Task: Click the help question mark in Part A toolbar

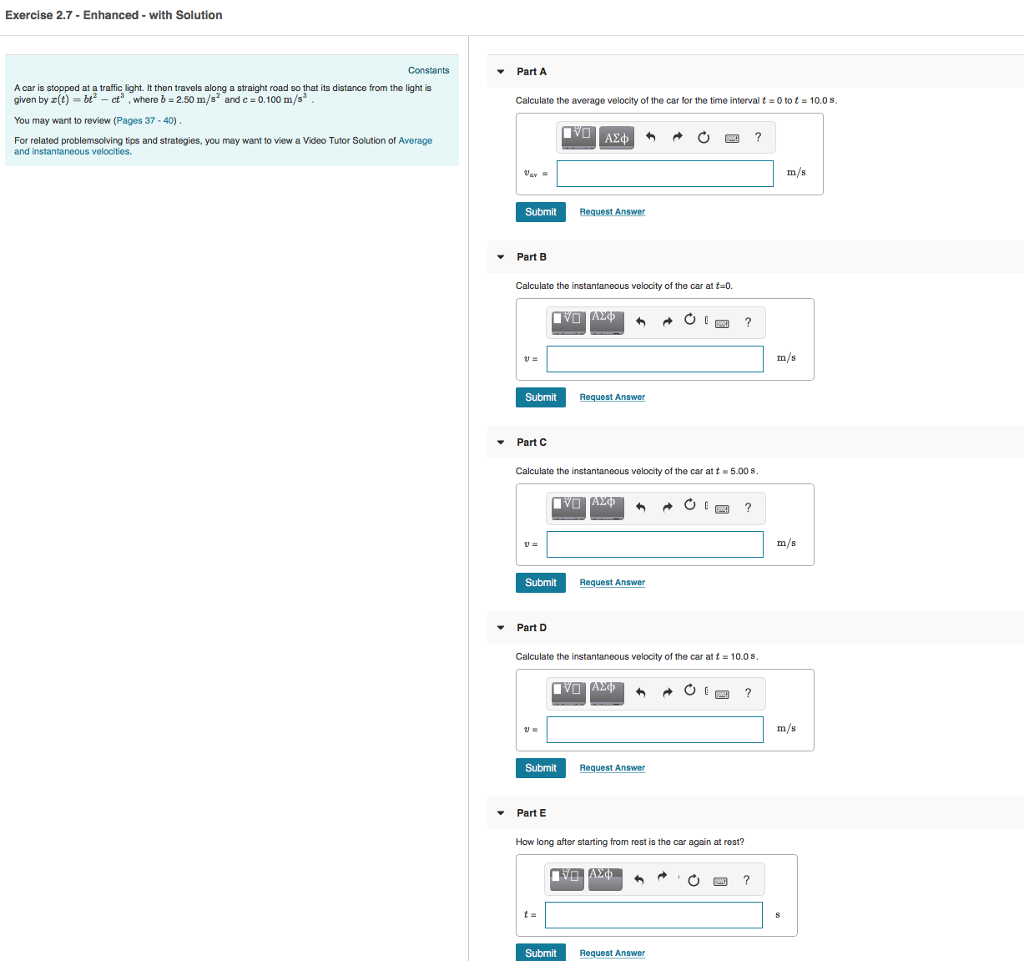Action: (755, 138)
